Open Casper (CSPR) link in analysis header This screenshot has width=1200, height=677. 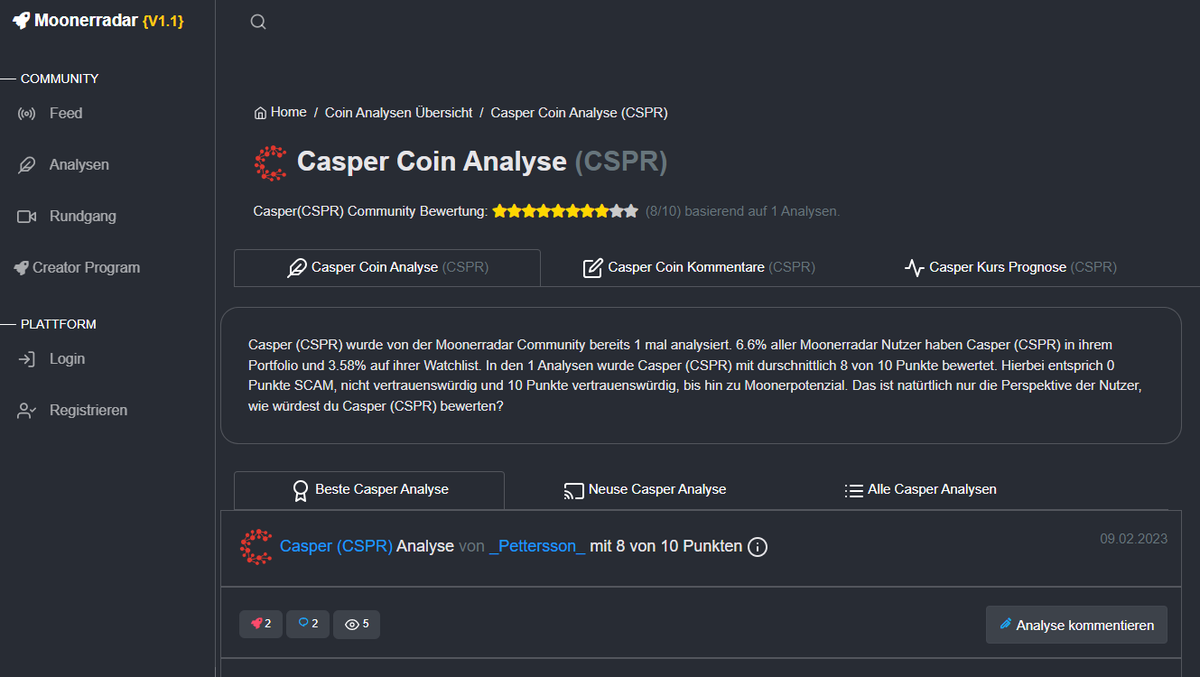click(x=336, y=547)
